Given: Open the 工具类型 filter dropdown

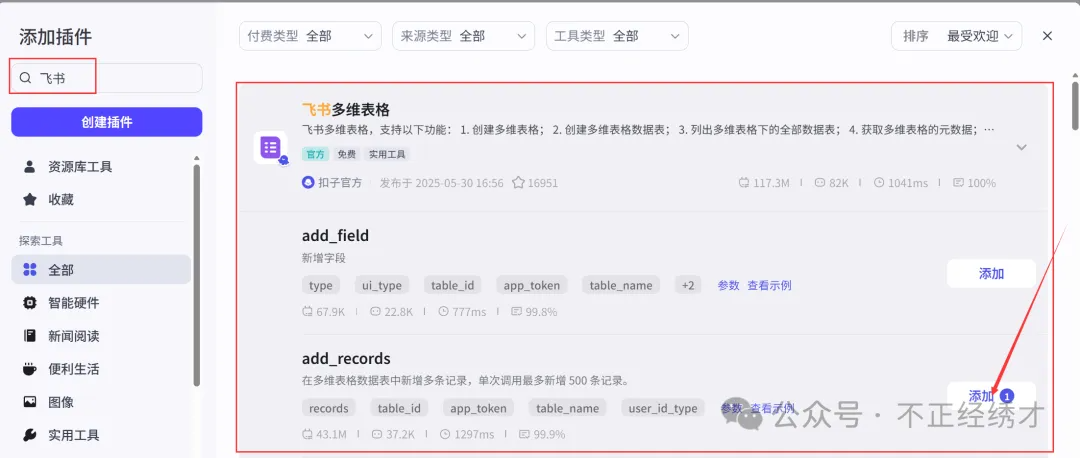Looking at the screenshot, I should (x=617, y=36).
